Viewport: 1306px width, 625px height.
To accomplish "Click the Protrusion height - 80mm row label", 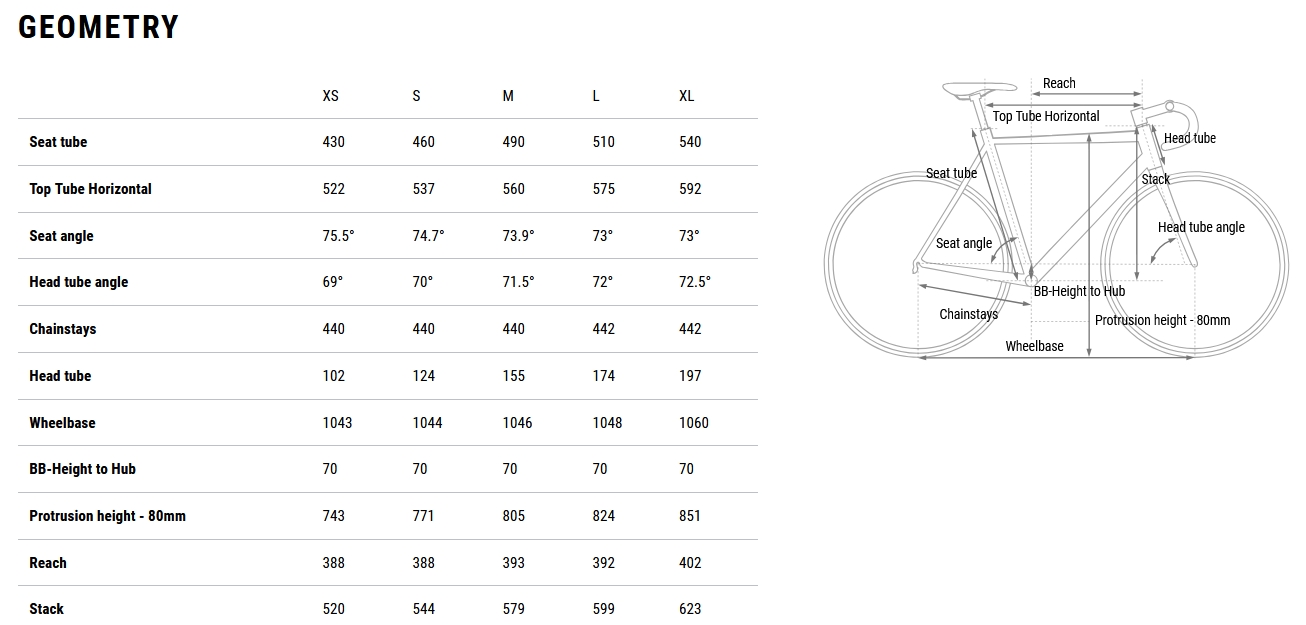I will (107, 516).
